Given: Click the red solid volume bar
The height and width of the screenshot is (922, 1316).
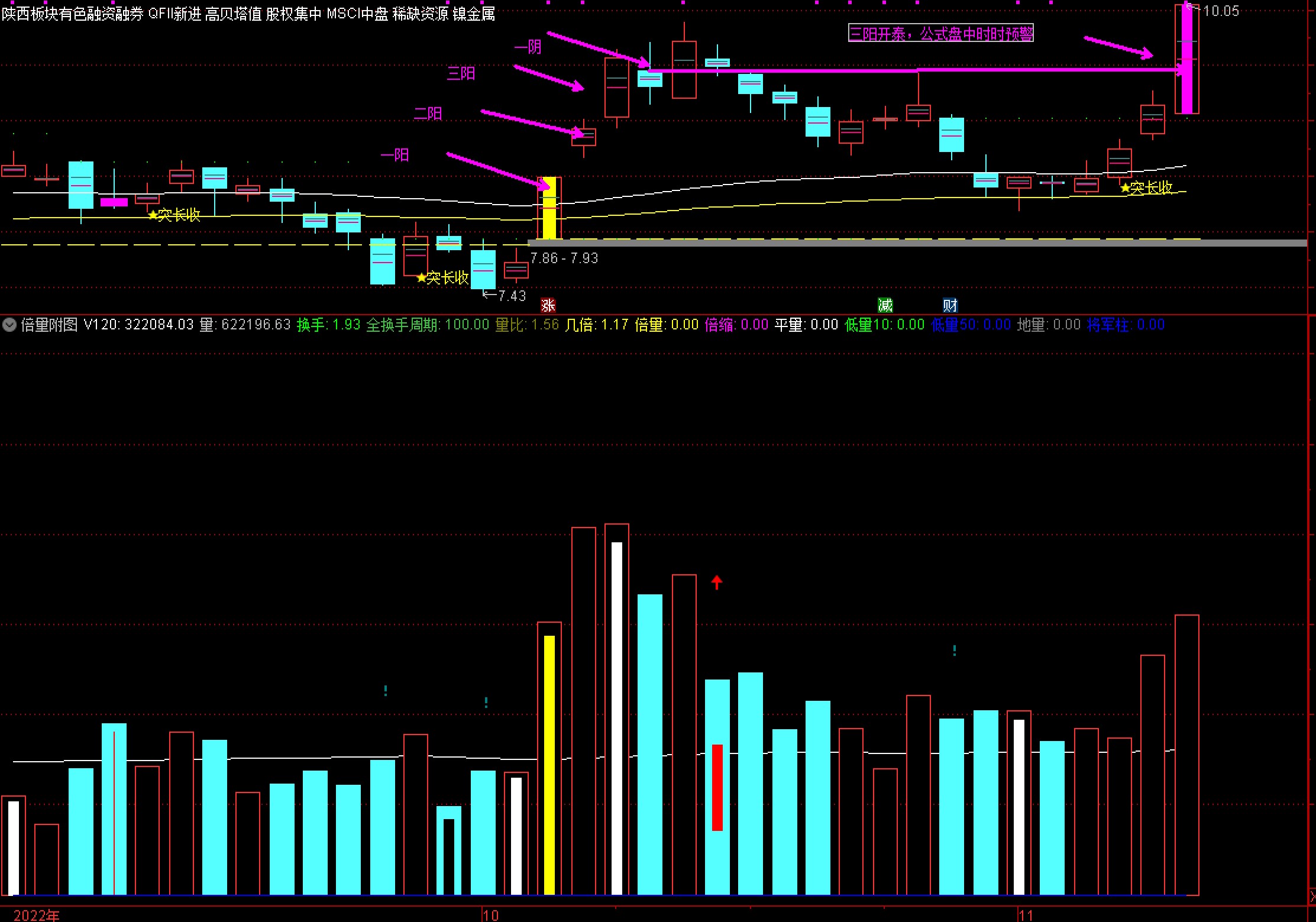Looking at the screenshot, I should 717,787.
